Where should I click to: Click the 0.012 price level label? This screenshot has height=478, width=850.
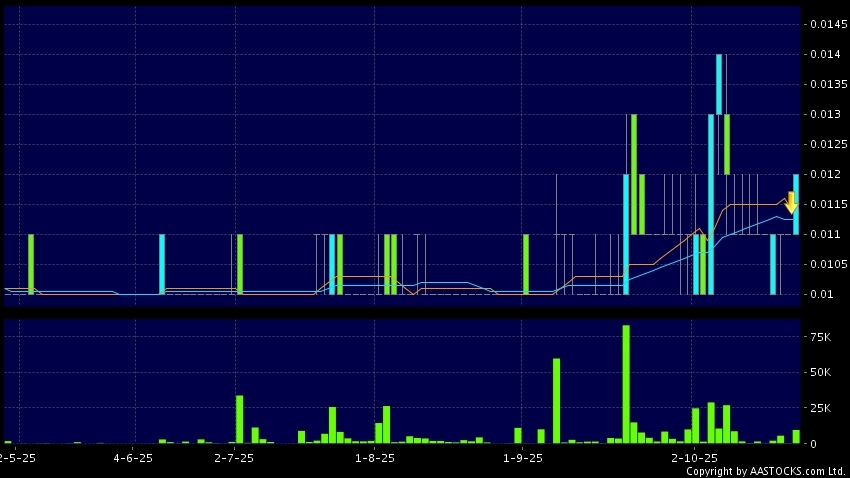[x=825, y=174]
